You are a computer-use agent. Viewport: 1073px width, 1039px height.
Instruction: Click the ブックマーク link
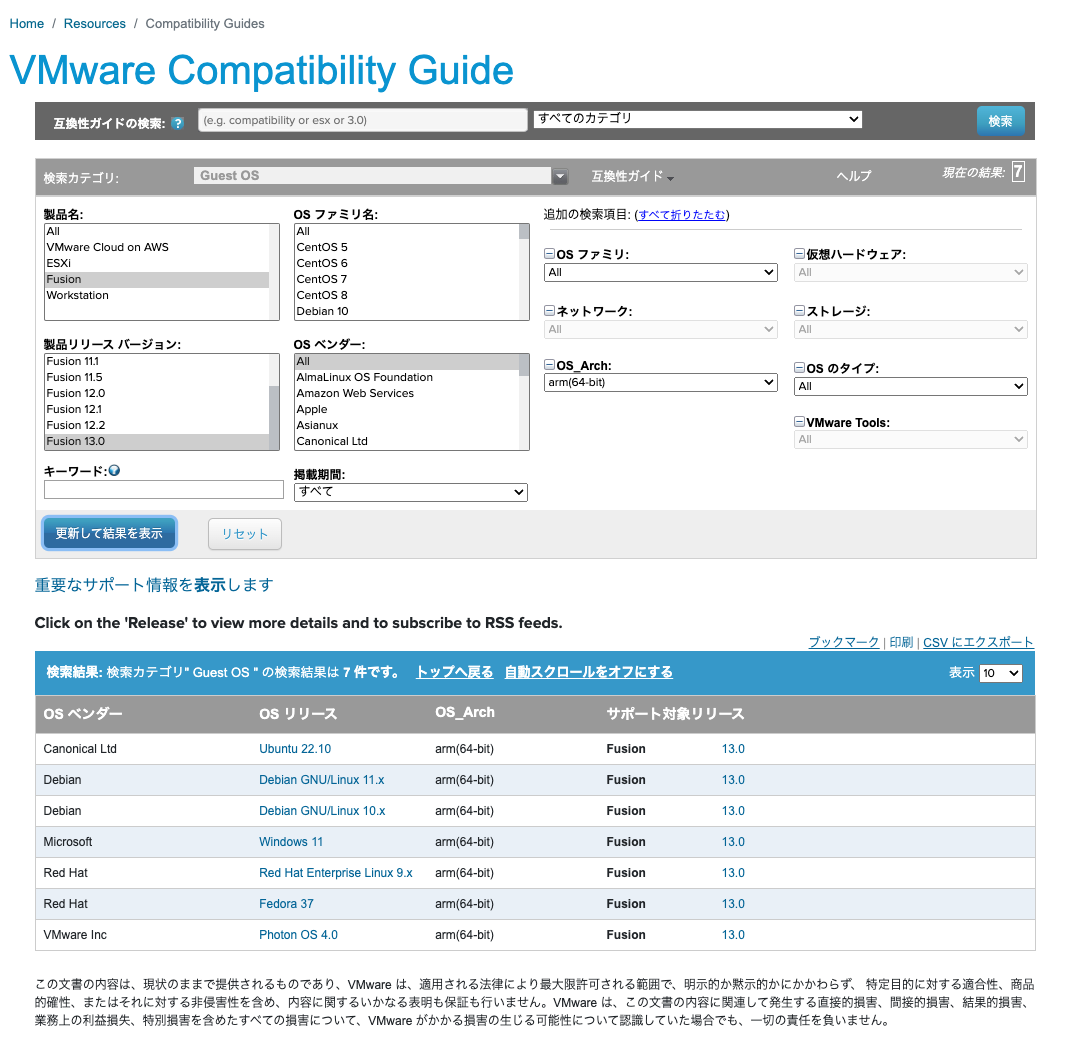coord(844,642)
